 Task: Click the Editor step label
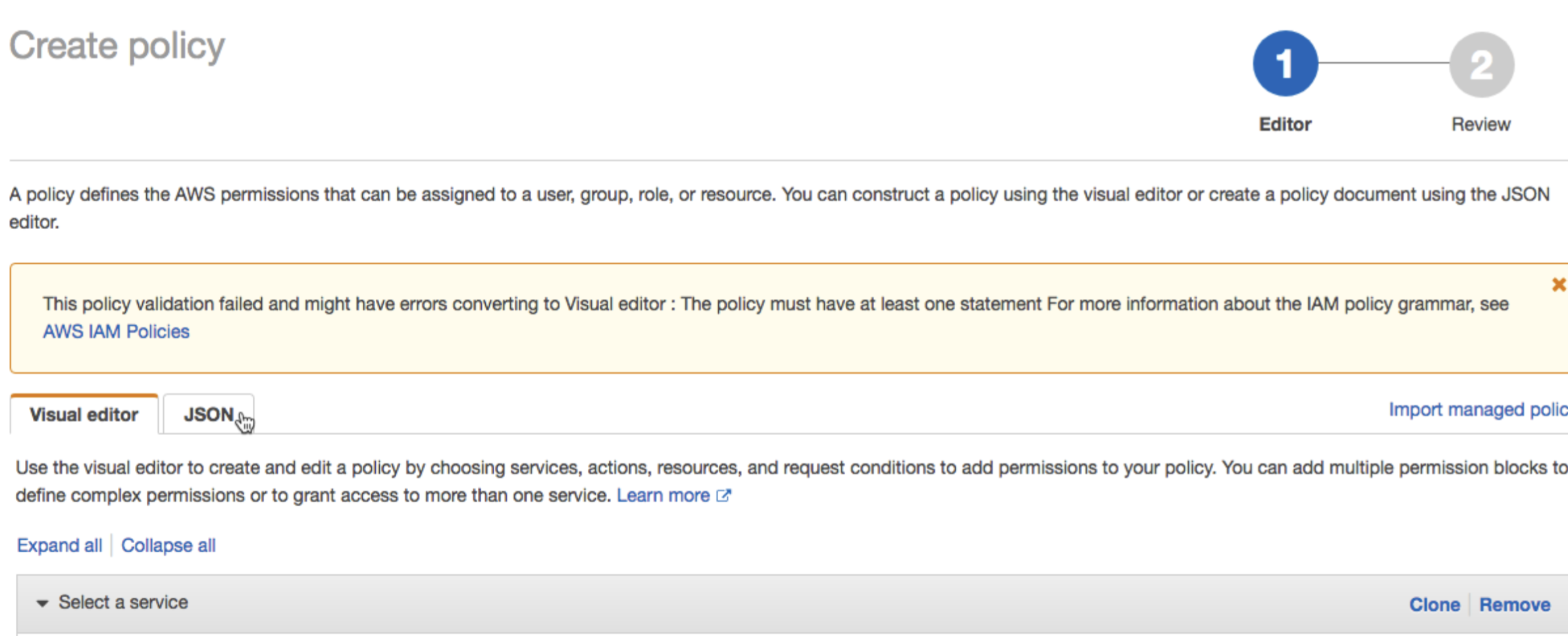click(x=1284, y=124)
